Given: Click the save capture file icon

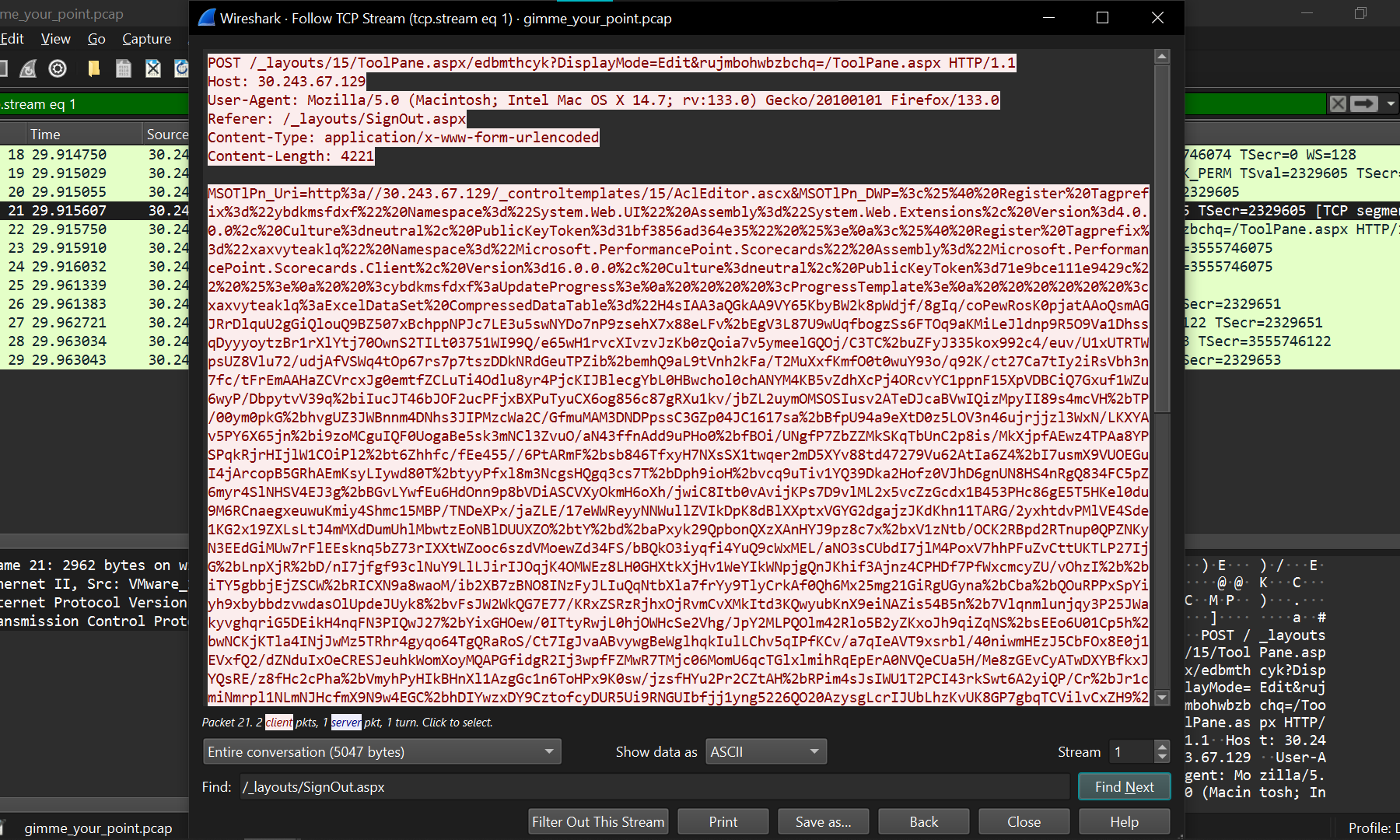Looking at the screenshot, I should [x=123, y=68].
